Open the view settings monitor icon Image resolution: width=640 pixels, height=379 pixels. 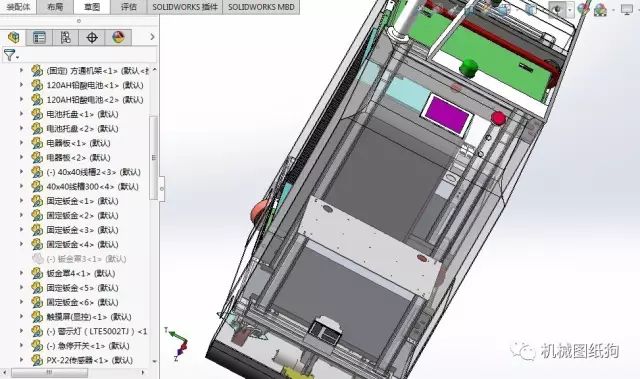tap(627, 9)
